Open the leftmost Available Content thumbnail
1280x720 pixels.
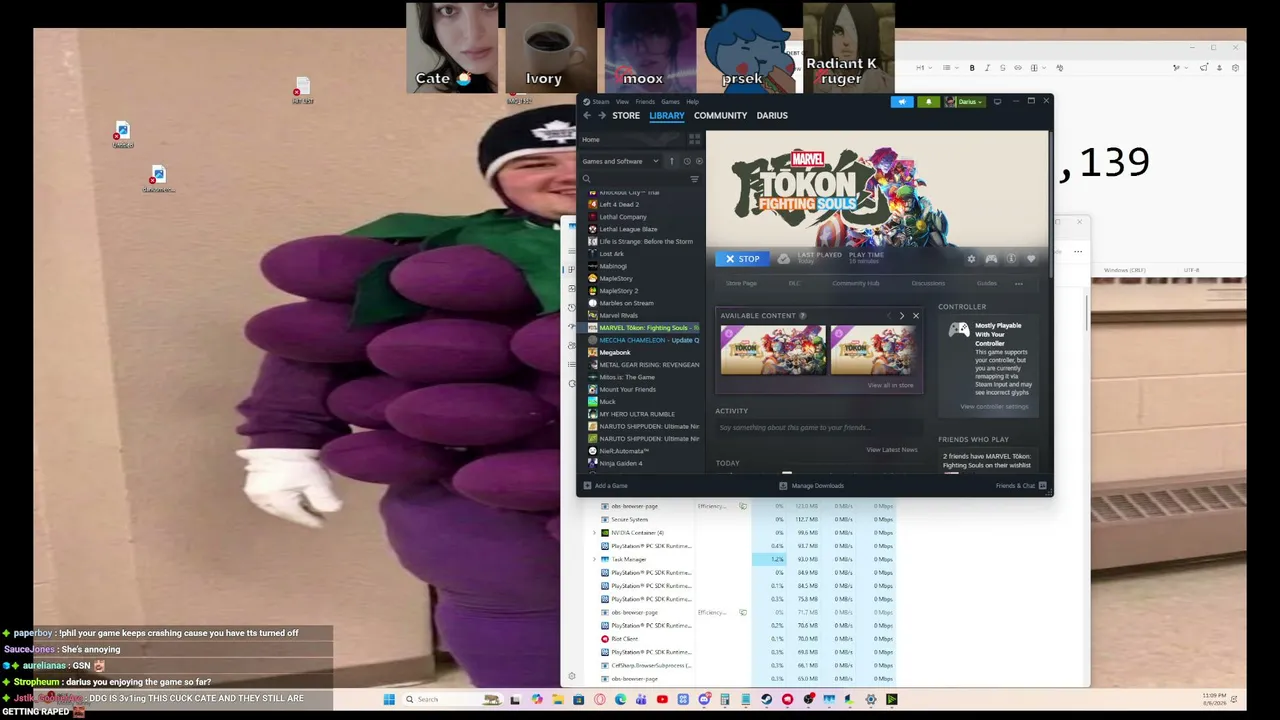pos(773,350)
